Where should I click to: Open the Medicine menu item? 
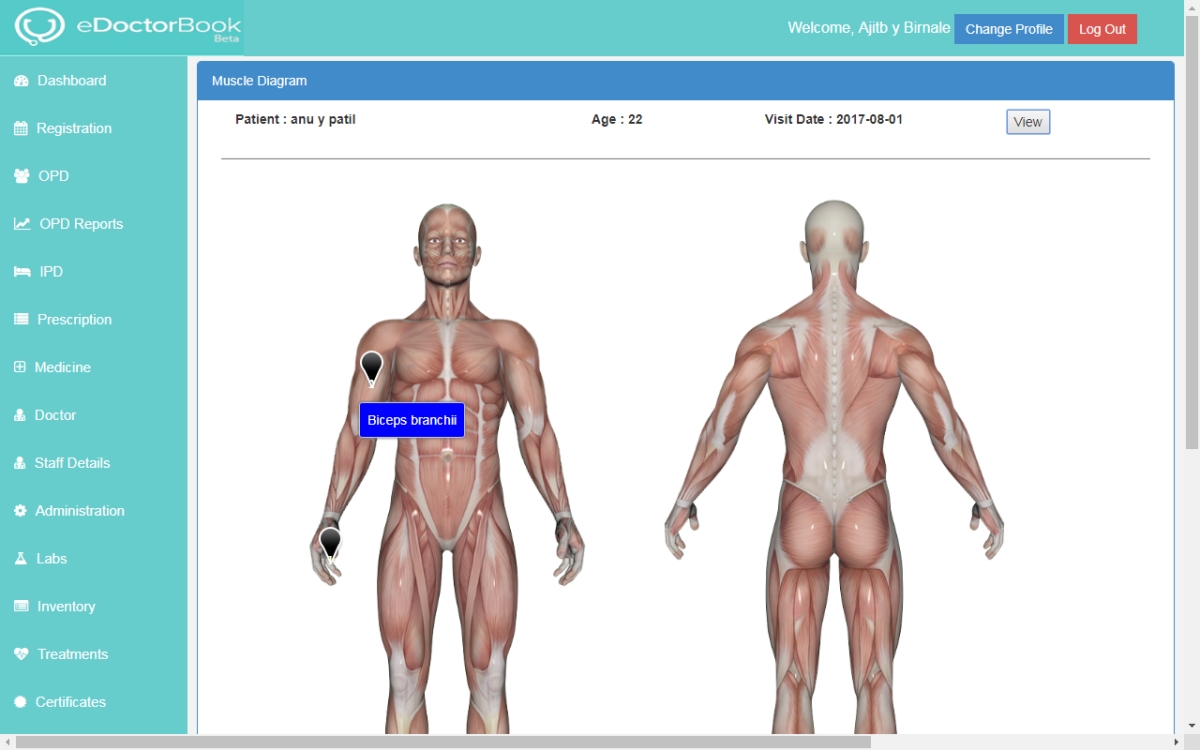pos(62,367)
